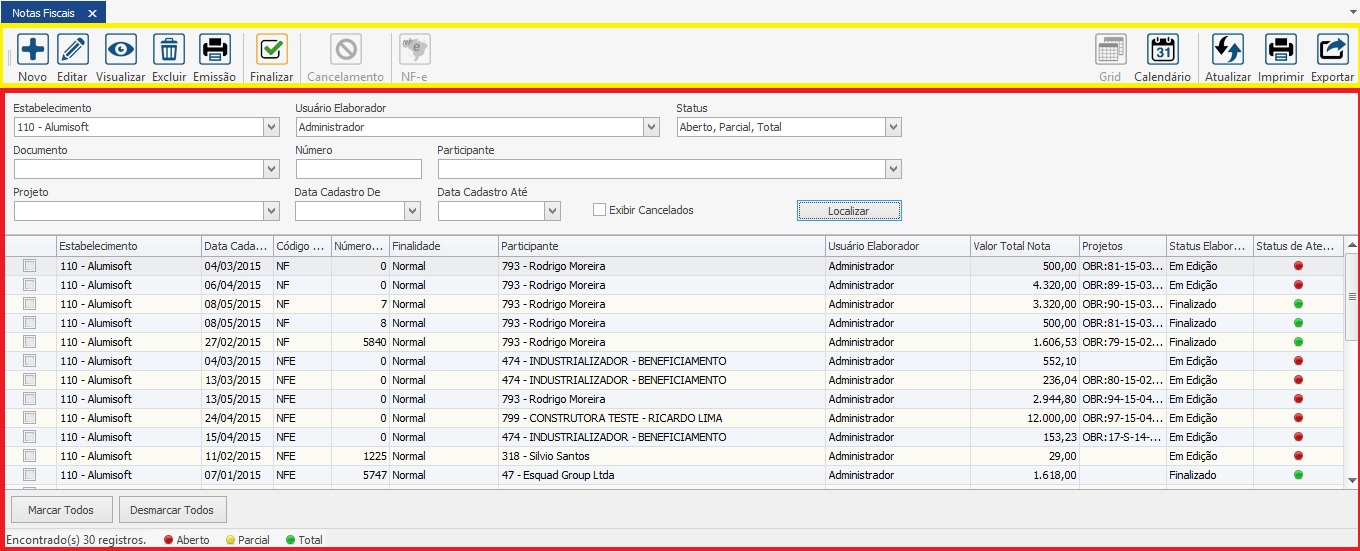Click the Exportar icon

[x=1332, y=49]
